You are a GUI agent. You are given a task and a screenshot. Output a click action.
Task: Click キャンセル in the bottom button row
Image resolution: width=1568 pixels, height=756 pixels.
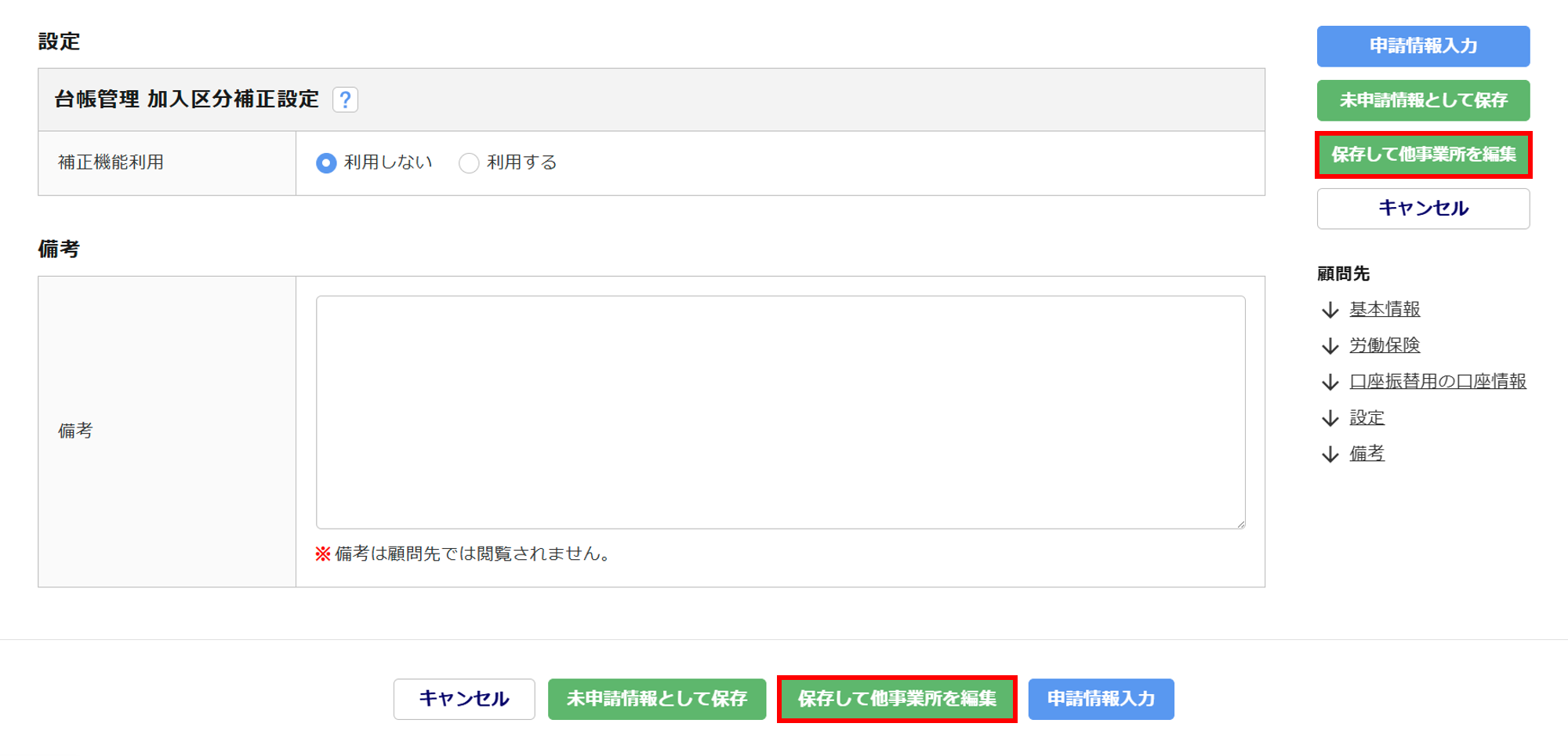(464, 699)
